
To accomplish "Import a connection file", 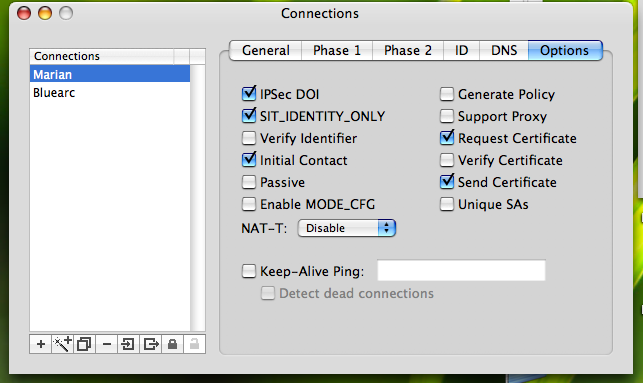I will click(128, 344).
